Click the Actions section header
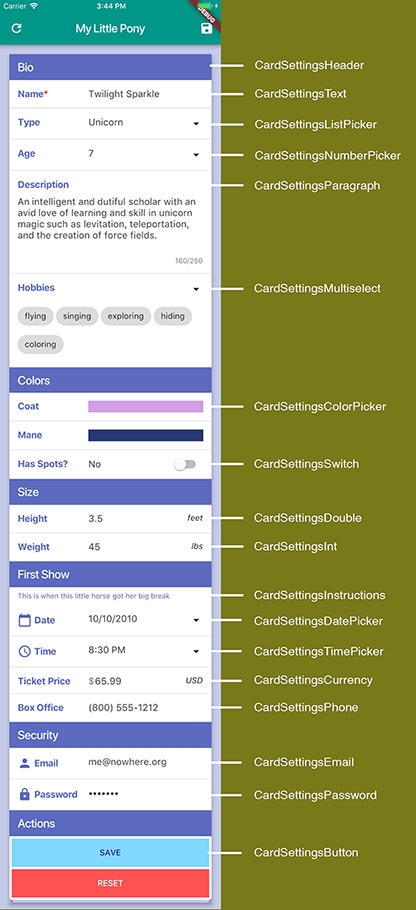 pos(110,824)
